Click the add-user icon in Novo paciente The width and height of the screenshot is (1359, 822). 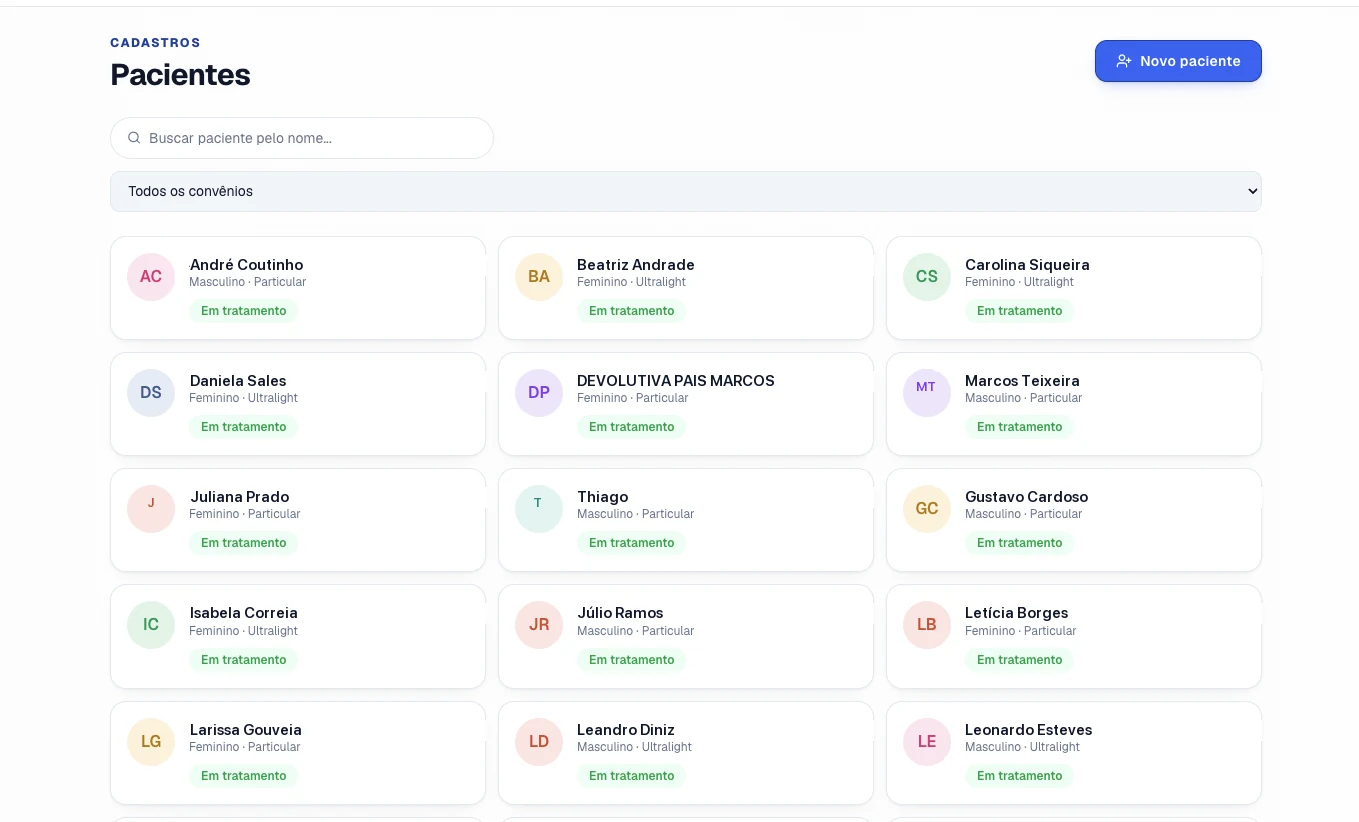(1124, 61)
